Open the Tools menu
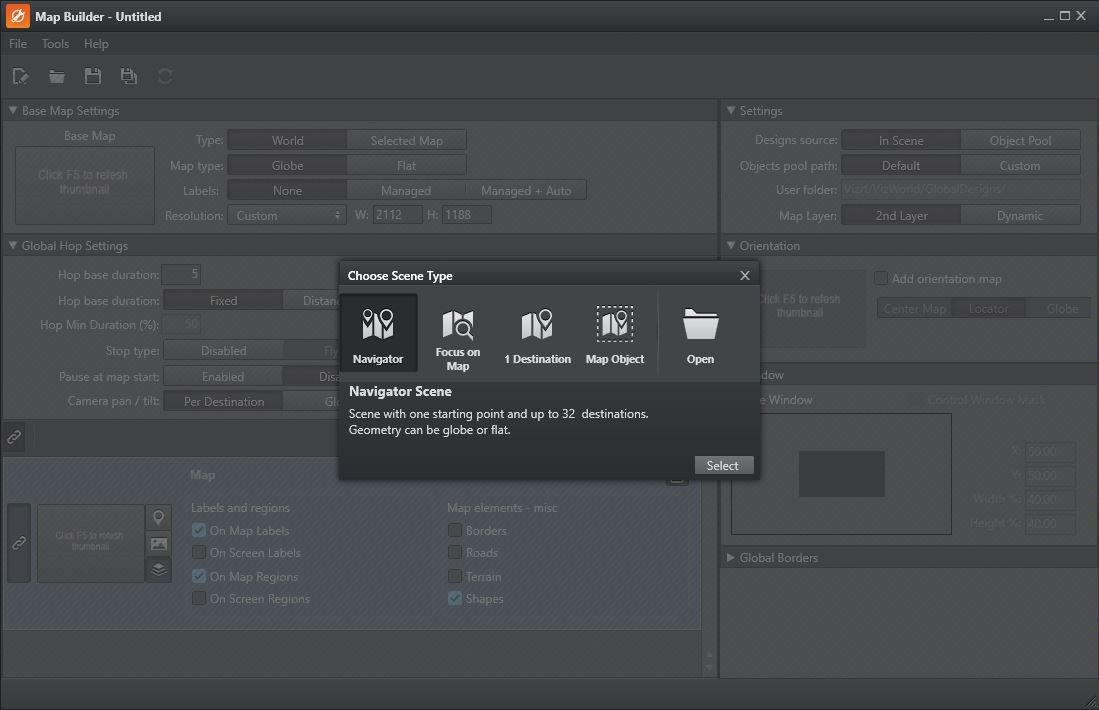This screenshot has width=1099, height=710. [55, 44]
